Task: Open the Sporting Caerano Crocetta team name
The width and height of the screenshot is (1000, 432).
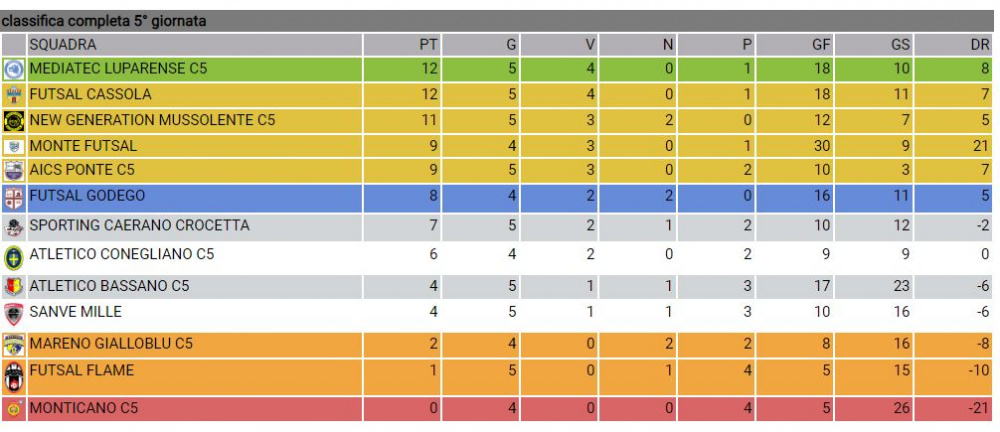Action: (x=139, y=225)
